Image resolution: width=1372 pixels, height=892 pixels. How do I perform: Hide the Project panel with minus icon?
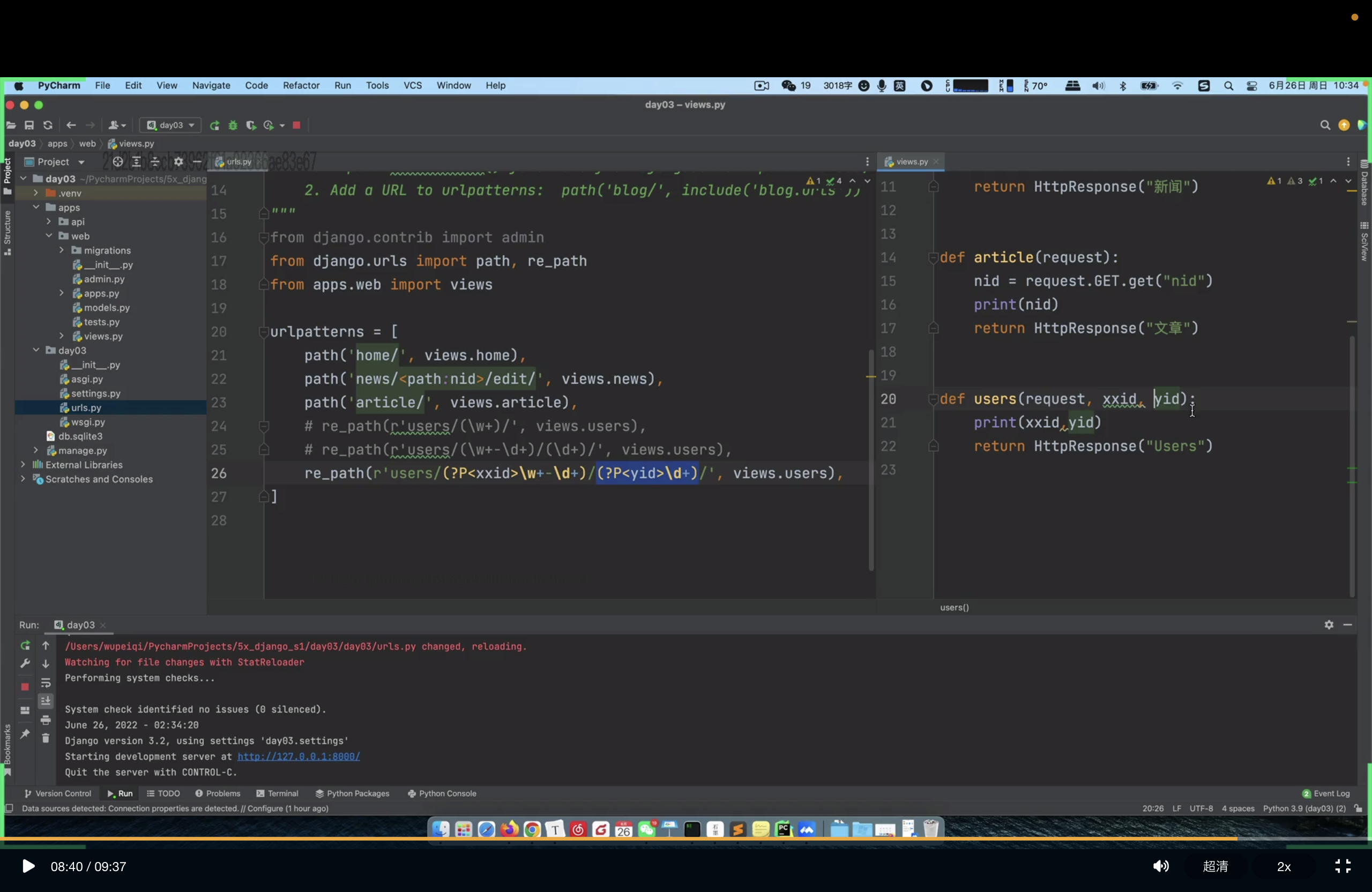point(197,162)
